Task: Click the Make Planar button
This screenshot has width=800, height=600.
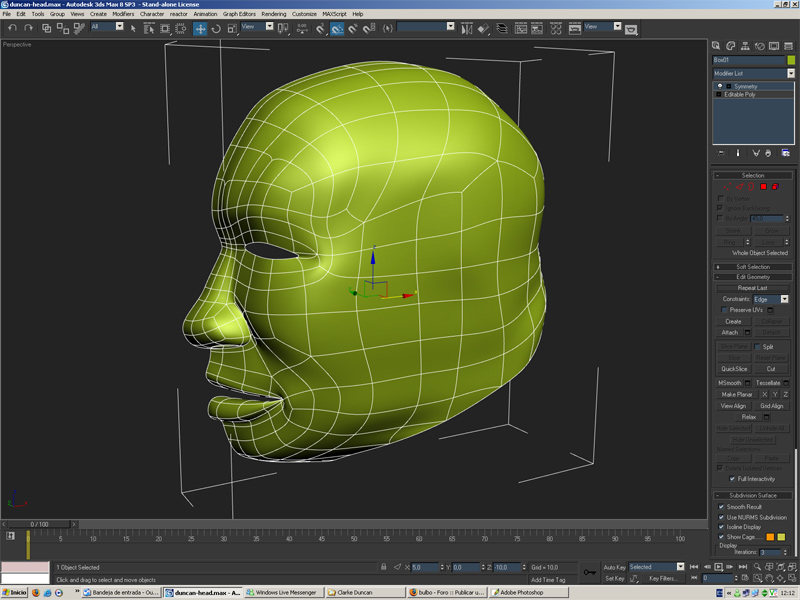Action: [737, 394]
